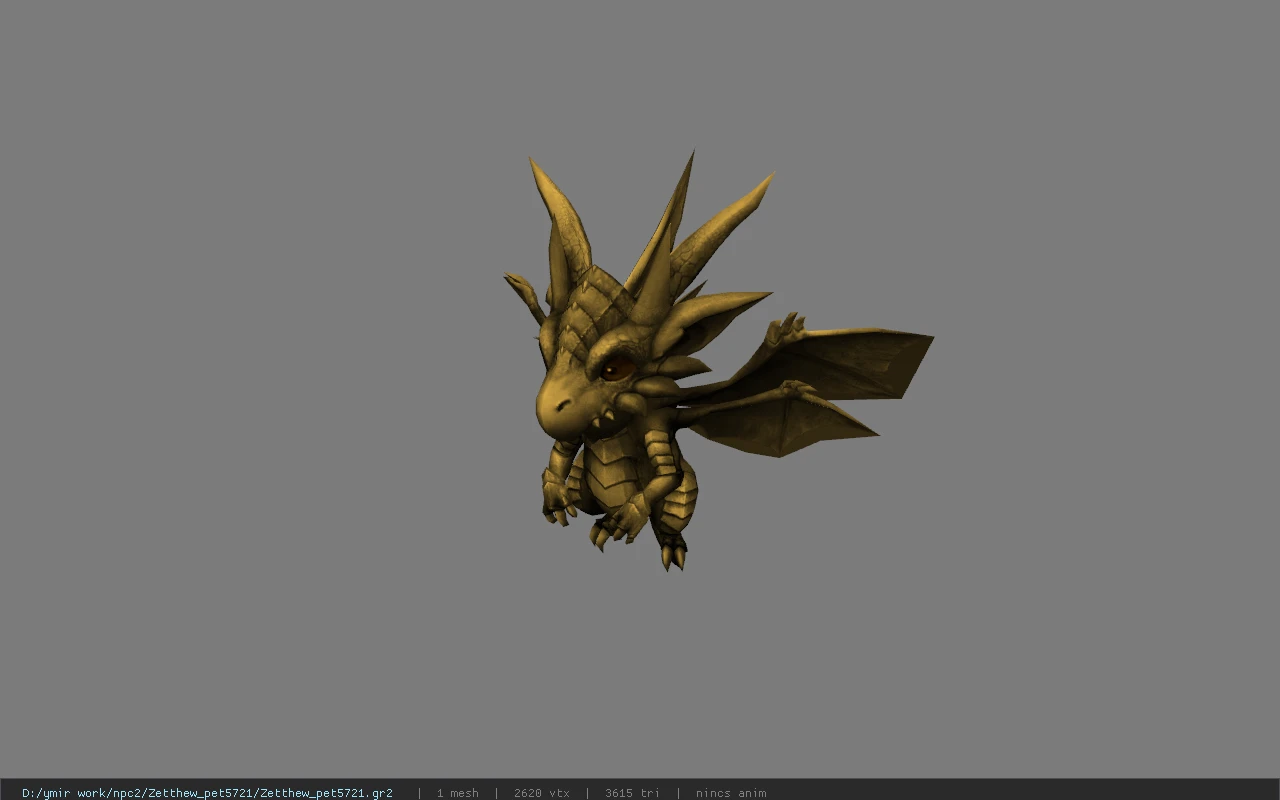Click the 'anim' status entry
The image size is (1280, 800).
coord(731,793)
